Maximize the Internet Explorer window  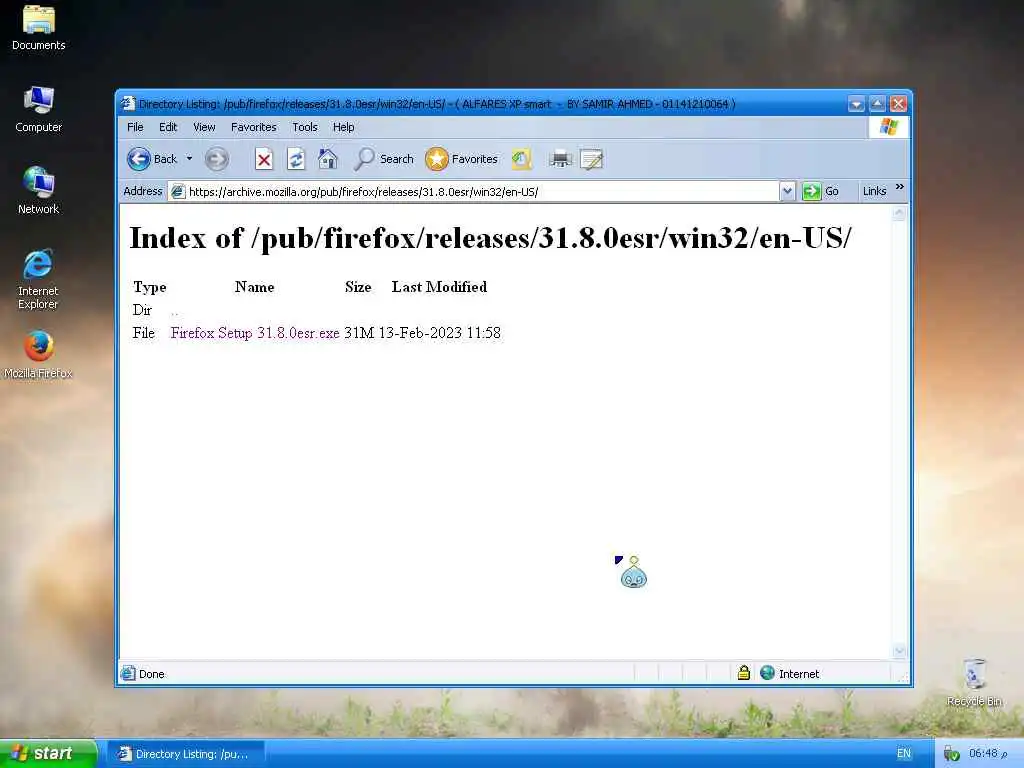click(877, 104)
